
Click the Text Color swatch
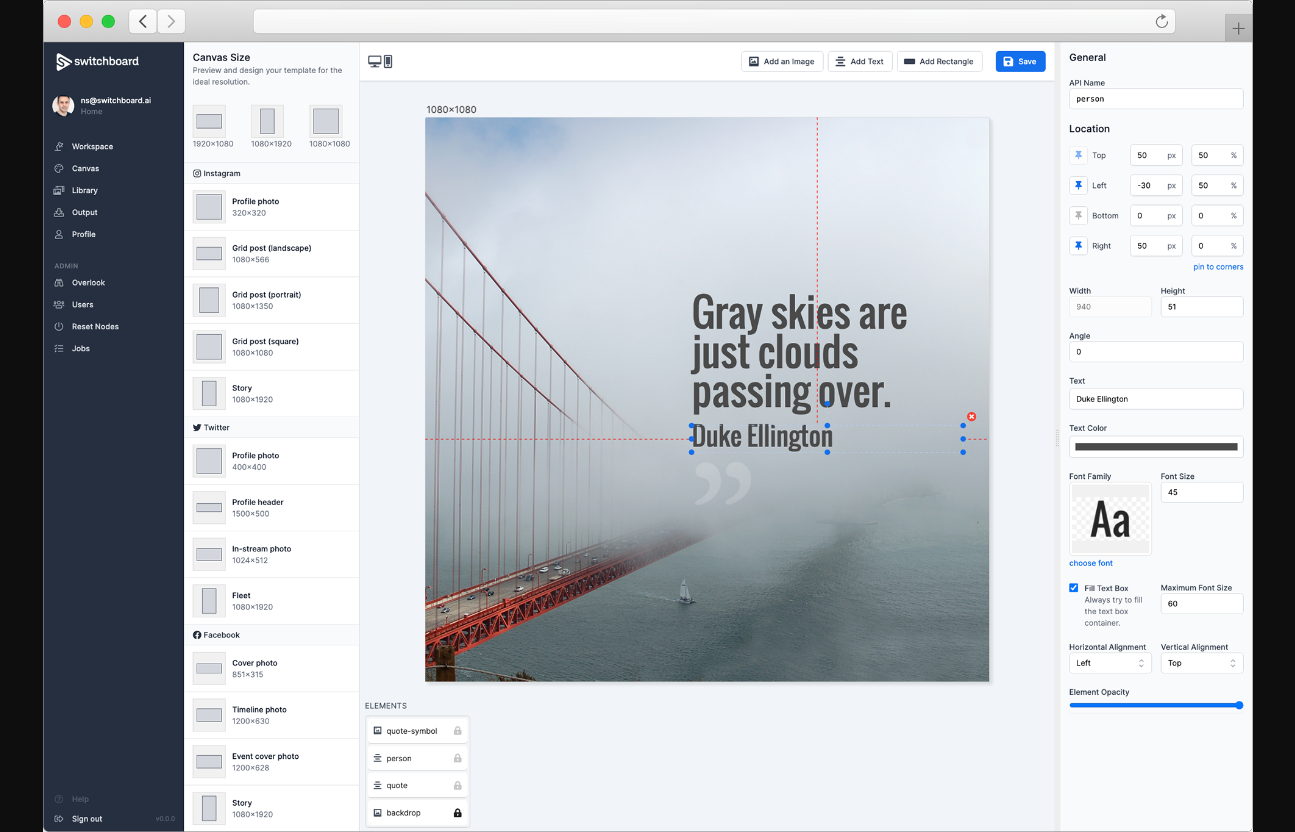1155,447
